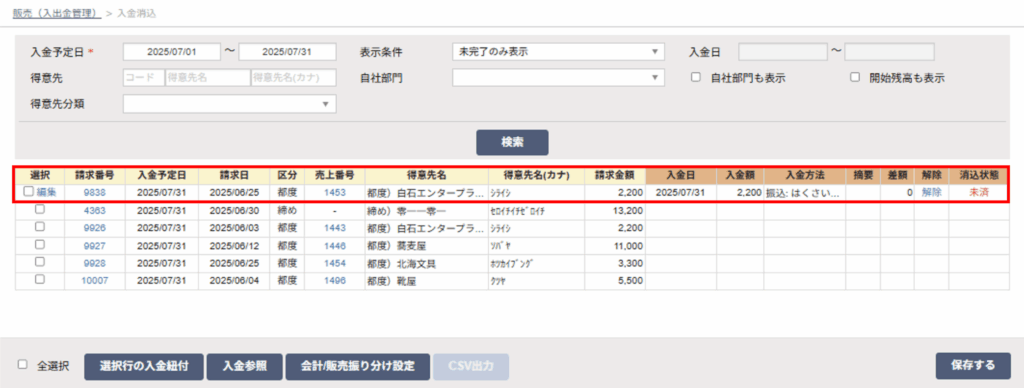The image size is (1024, 388).
Task: Click the 締め category cell for invoice 4363
Action: [x=287, y=210]
